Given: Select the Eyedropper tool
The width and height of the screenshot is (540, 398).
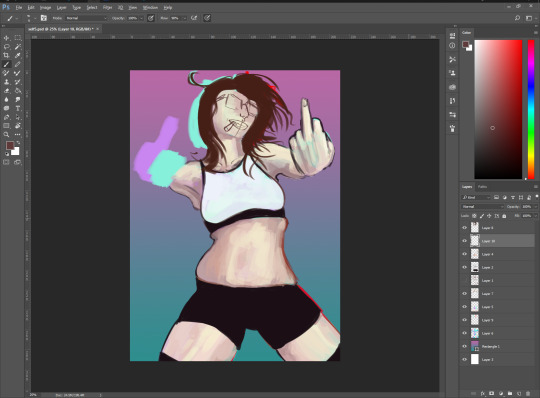Looking at the screenshot, I should (x=18, y=55).
